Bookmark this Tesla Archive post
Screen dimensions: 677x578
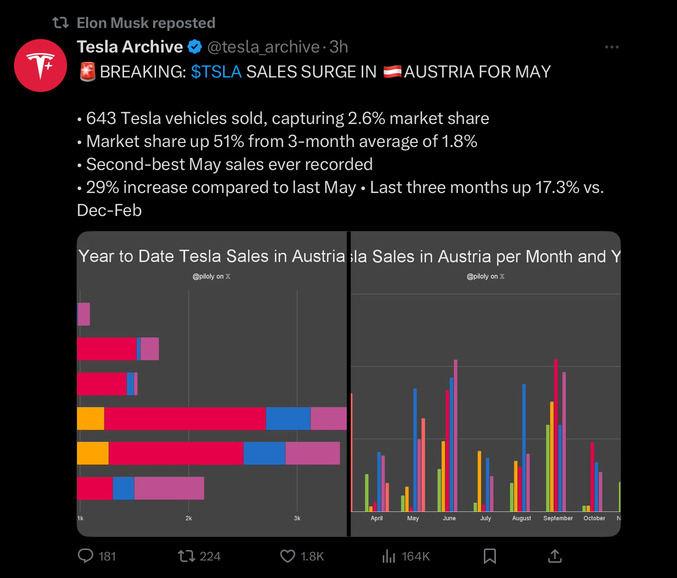(x=490, y=555)
